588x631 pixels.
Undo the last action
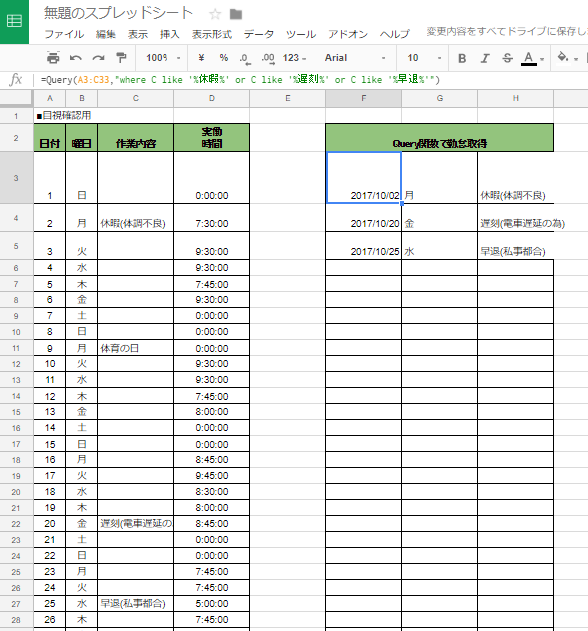tap(76, 58)
